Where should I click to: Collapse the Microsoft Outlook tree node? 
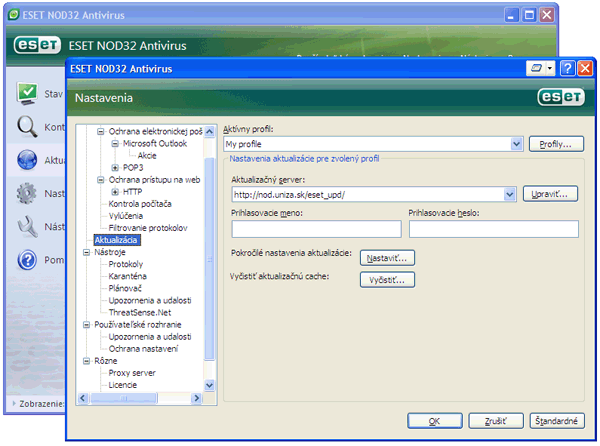click(x=115, y=143)
